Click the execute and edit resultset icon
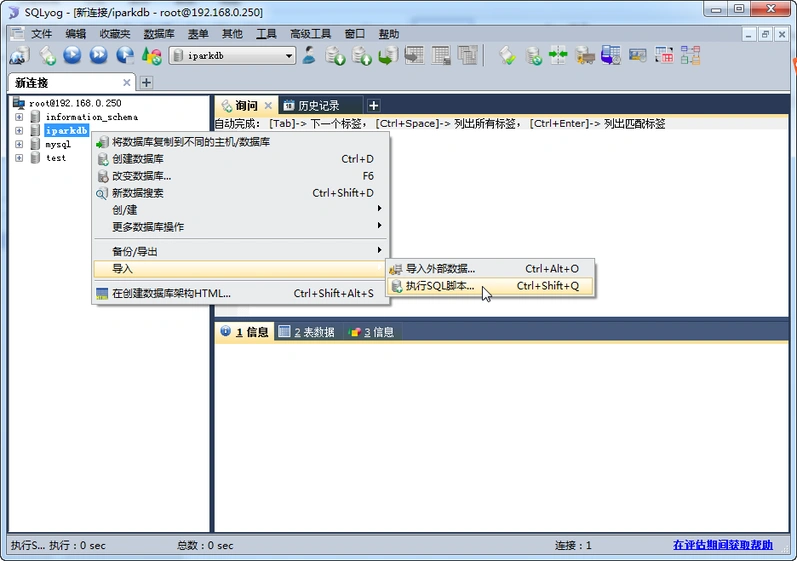This screenshot has width=797, height=561. pyautogui.click(x=125, y=55)
